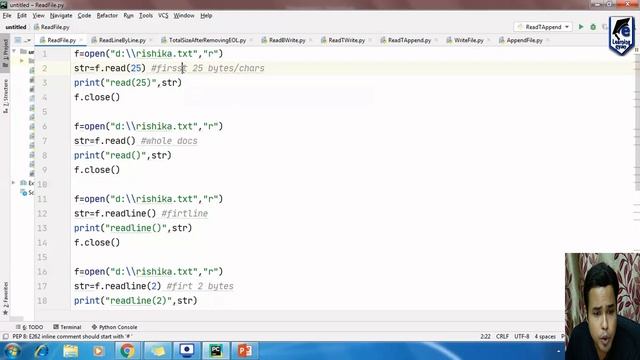Close the ReadTAppend.py tab
Image resolution: width=640 pixels, height=360 pixels.
pos(436,40)
